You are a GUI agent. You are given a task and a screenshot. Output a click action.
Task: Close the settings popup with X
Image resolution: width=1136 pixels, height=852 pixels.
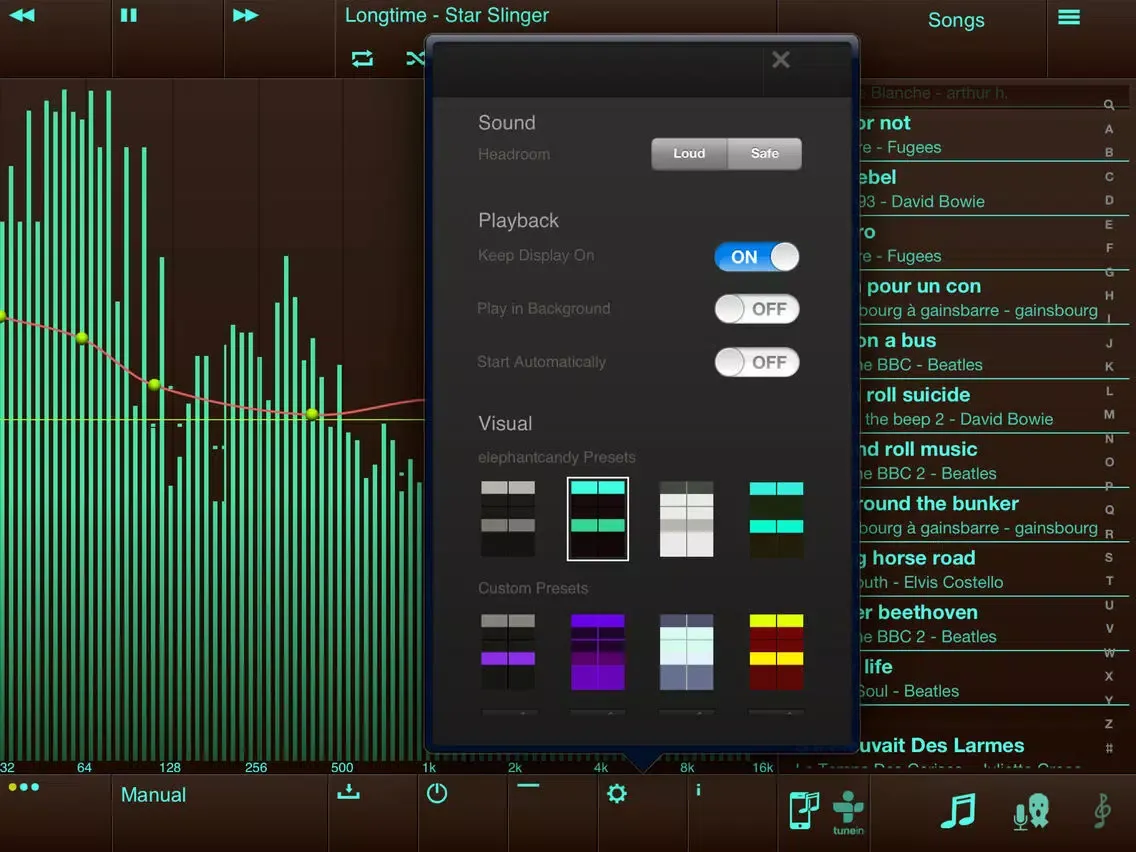coord(780,59)
